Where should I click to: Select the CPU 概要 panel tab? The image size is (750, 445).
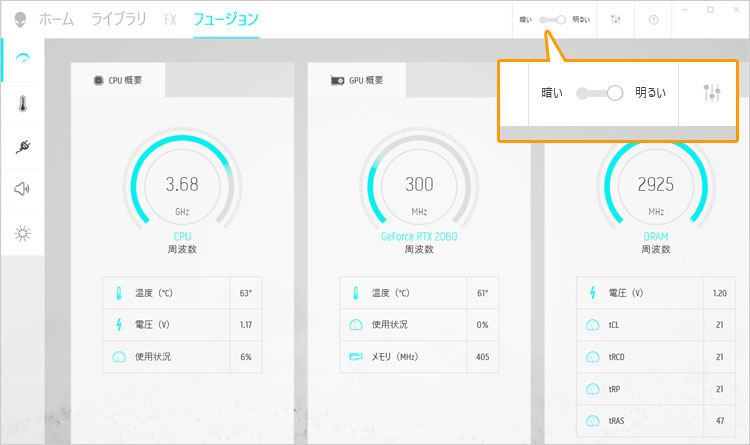tap(118, 80)
